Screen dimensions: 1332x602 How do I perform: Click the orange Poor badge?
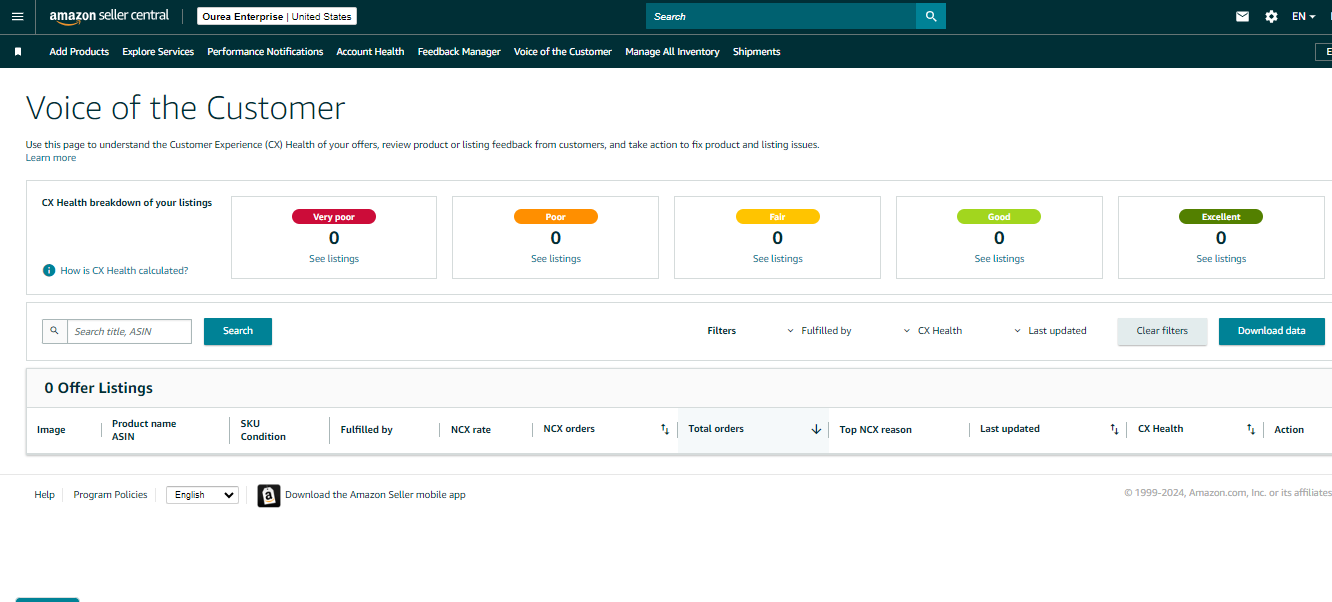click(556, 217)
